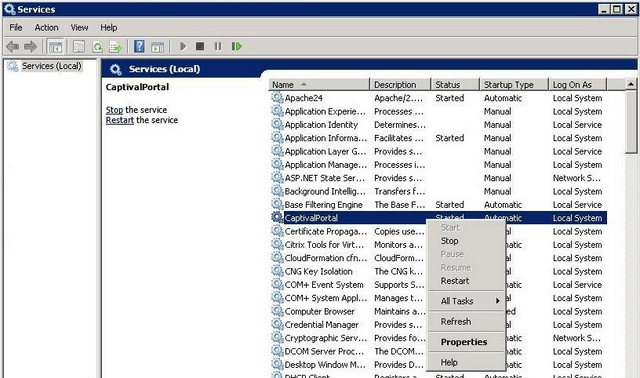Select Services (Local) in the console tree
This screenshot has height=378, width=640.
coord(51,66)
